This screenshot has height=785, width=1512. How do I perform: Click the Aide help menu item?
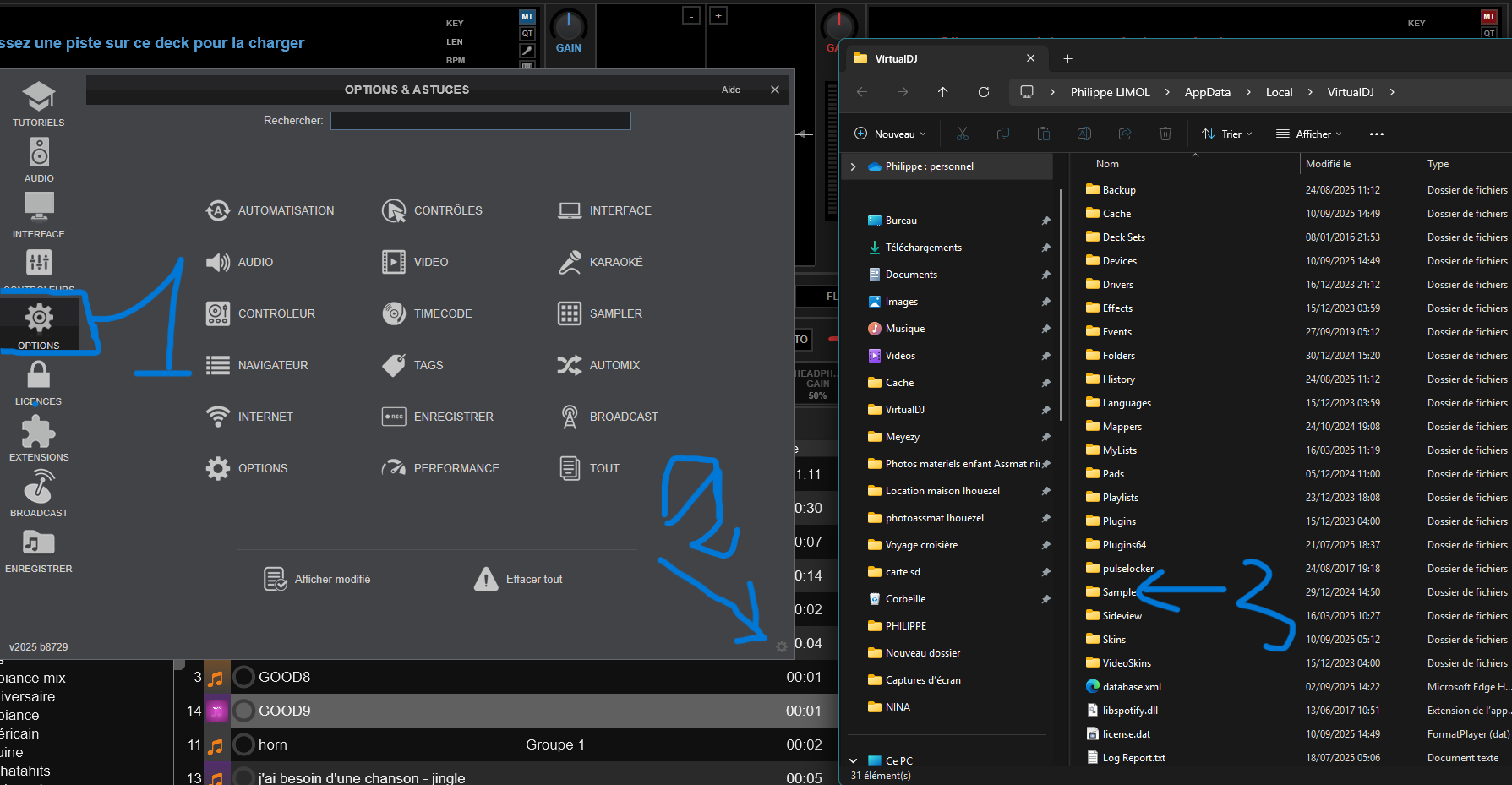point(731,90)
